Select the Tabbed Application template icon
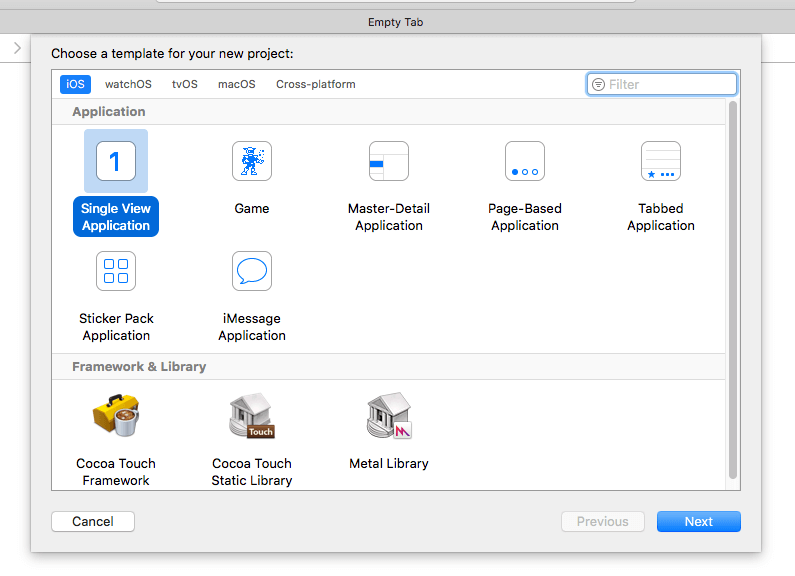This screenshot has width=795, height=576. (661, 161)
